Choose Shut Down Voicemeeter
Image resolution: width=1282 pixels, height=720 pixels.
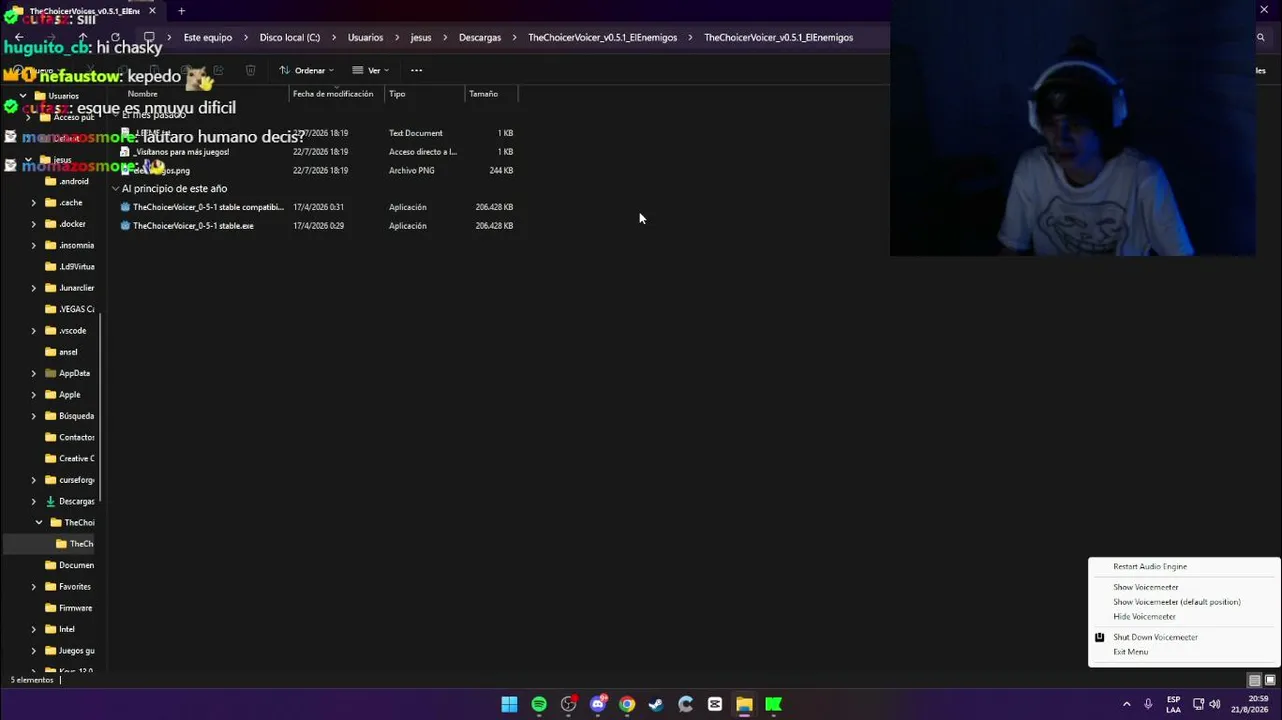[x=1155, y=637]
